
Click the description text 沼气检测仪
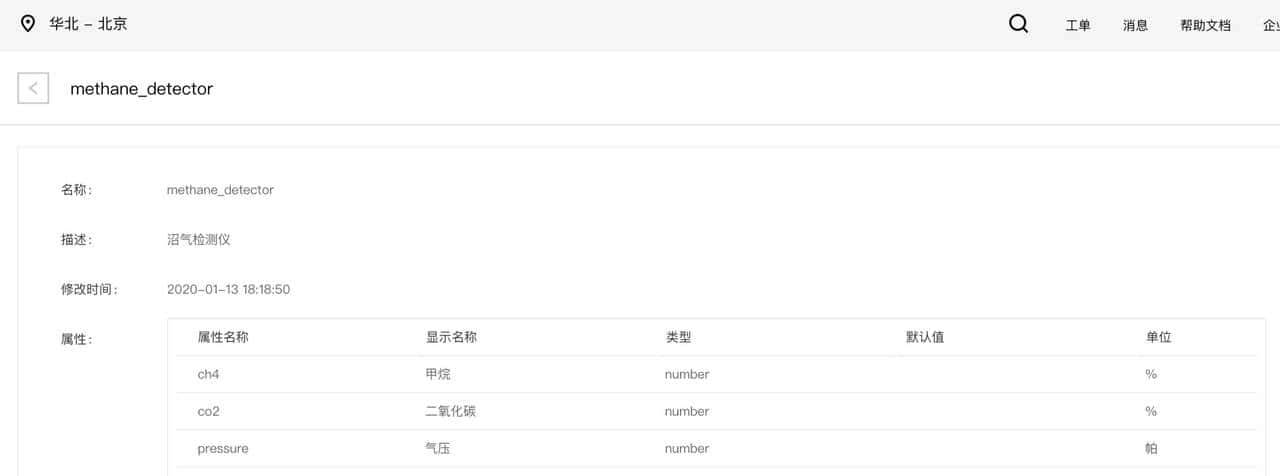pyautogui.click(x=199, y=240)
